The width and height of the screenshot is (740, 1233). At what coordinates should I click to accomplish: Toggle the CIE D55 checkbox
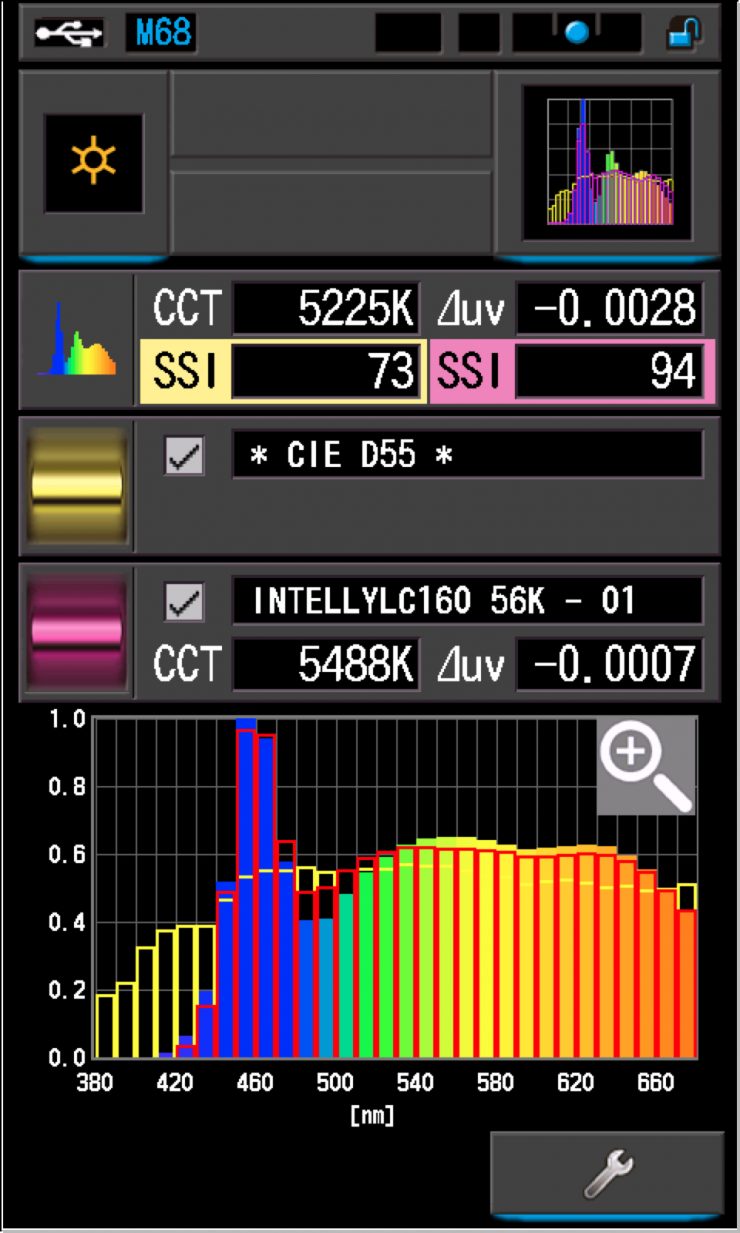point(185,456)
